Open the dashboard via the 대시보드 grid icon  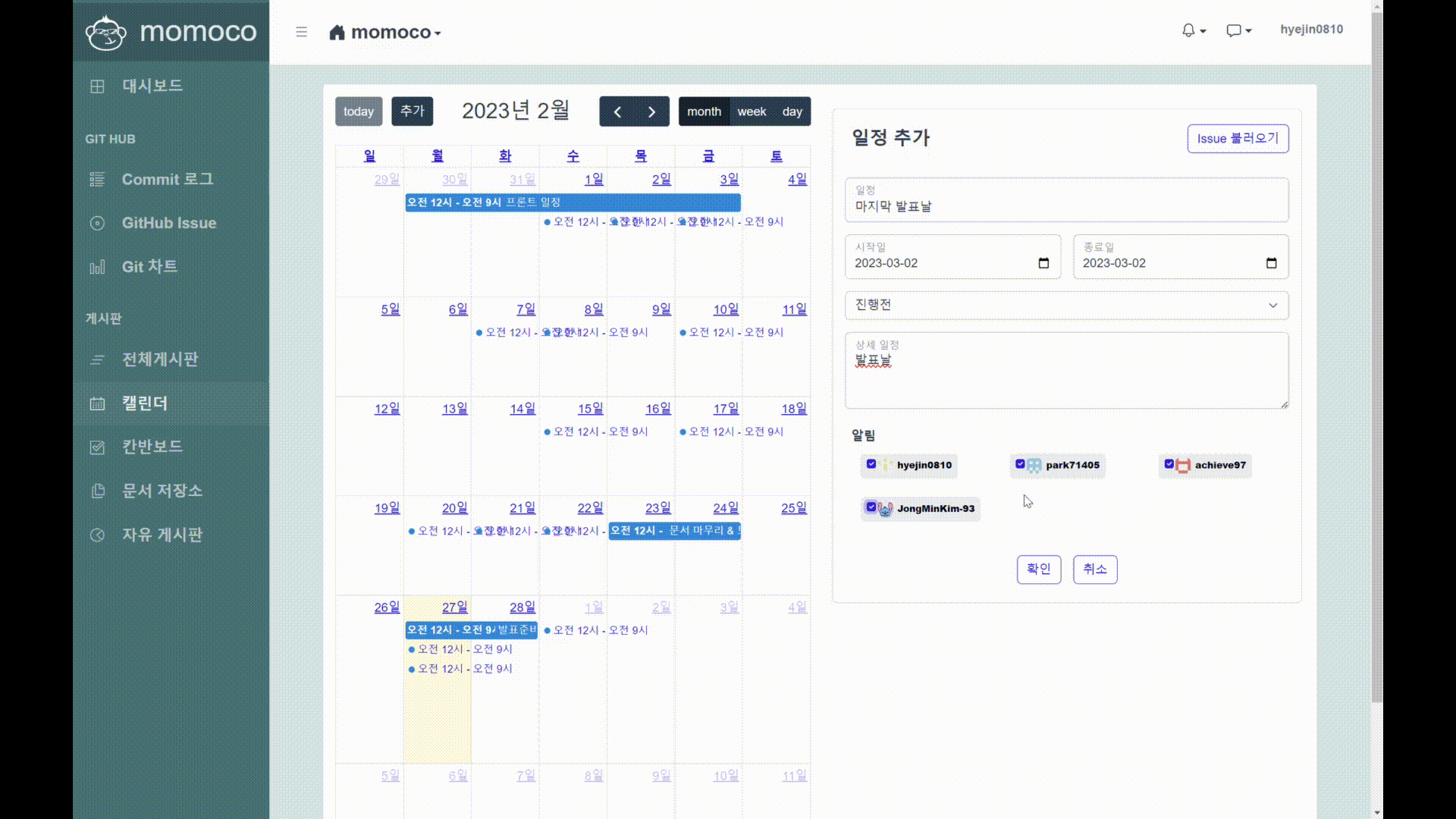coord(97,86)
